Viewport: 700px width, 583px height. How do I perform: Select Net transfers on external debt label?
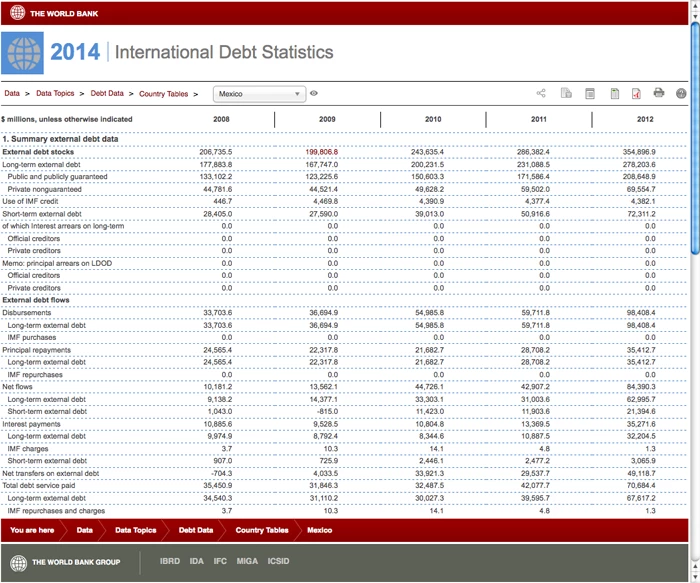50,473
